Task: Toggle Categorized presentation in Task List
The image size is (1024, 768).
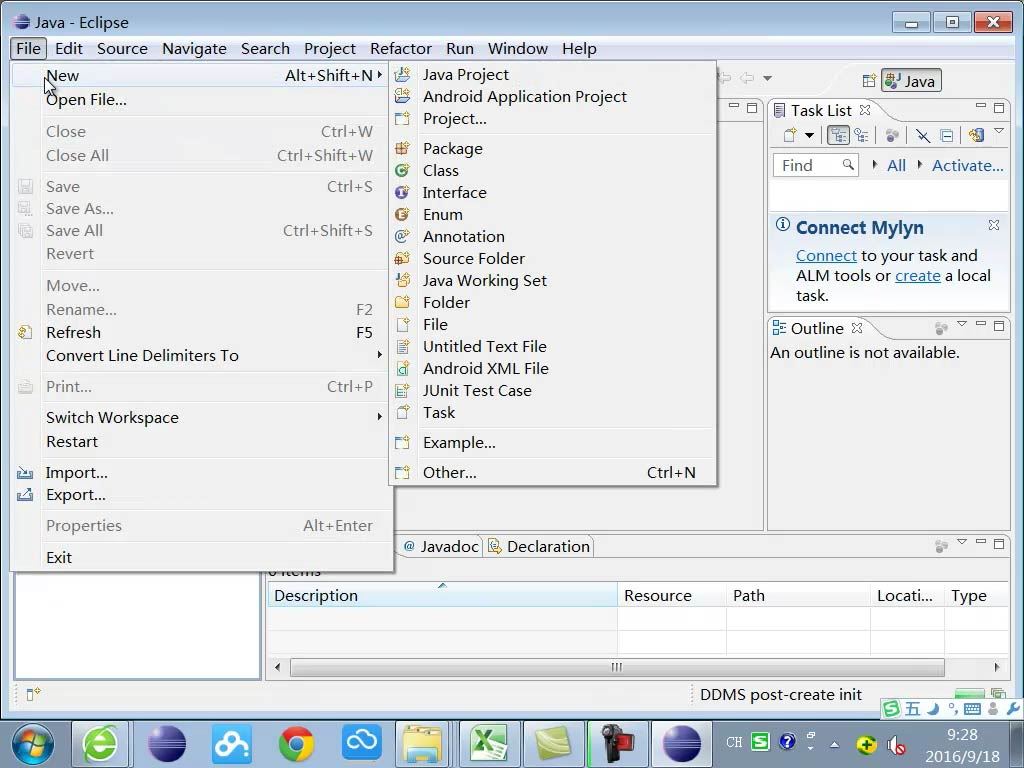Action: click(x=838, y=135)
